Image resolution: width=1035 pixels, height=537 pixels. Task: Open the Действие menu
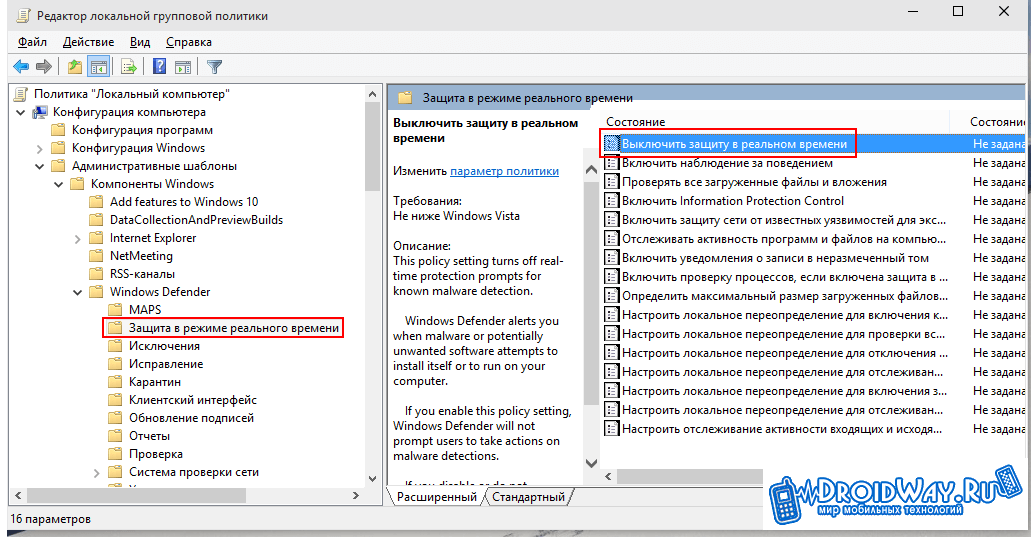tap(88, 42)
